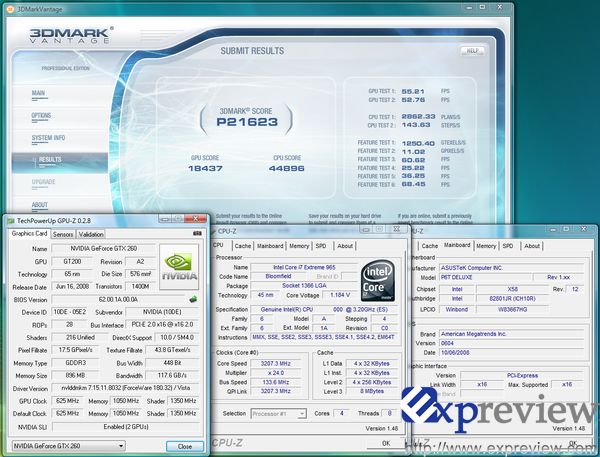
Task: Open the SPD tab in right CPU-Z window
Action: [508, 246]
